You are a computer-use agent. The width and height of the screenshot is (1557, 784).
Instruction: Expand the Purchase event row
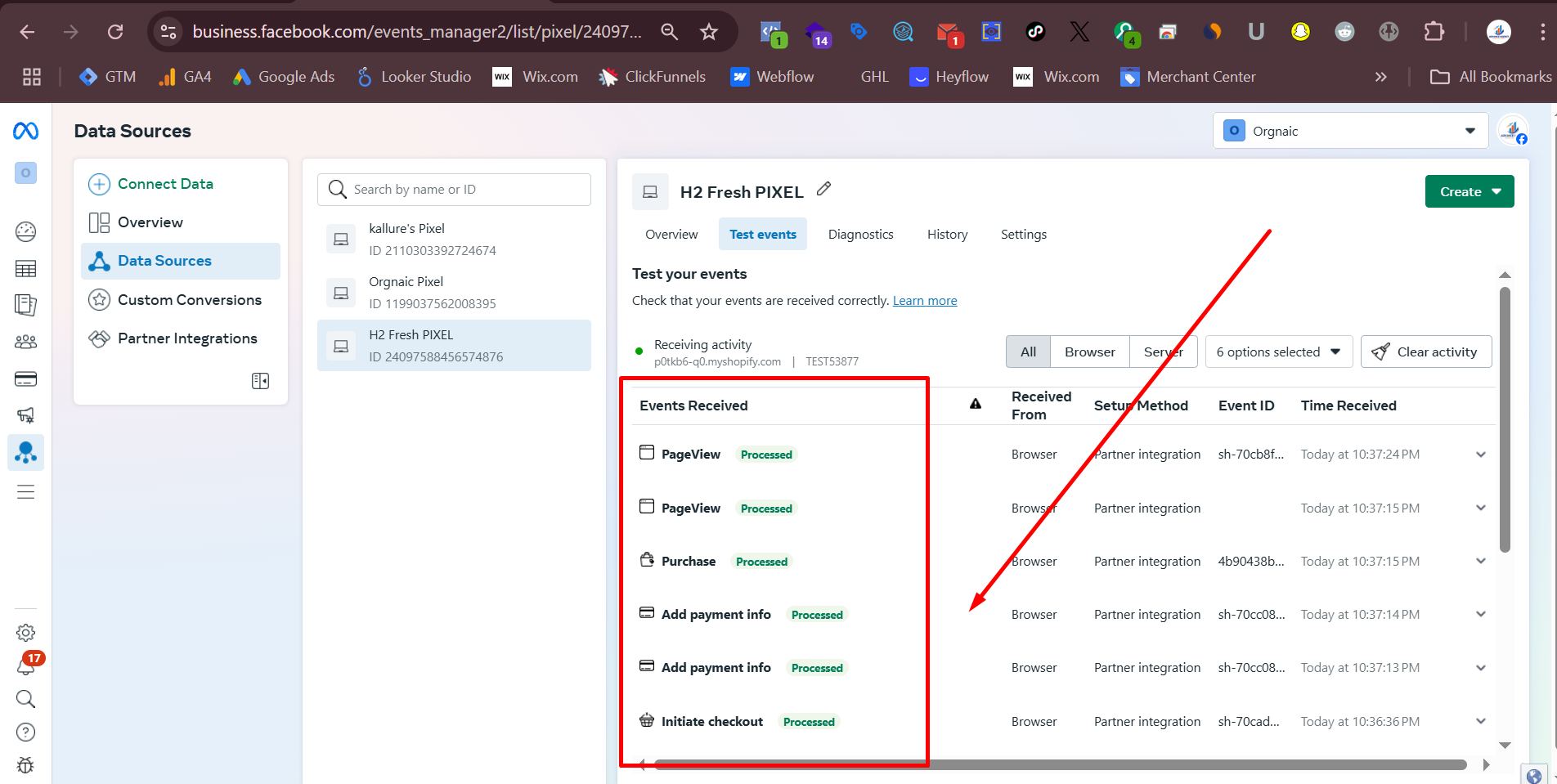pos(1480,561)
